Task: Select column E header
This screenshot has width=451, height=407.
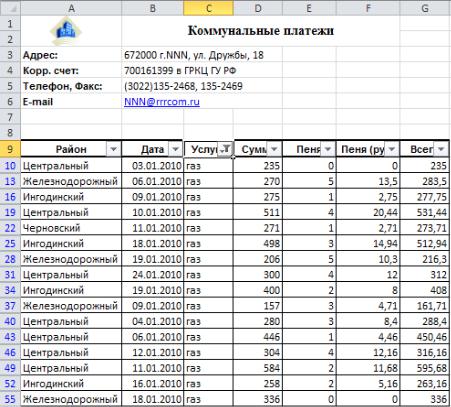Action: [309, 8]
